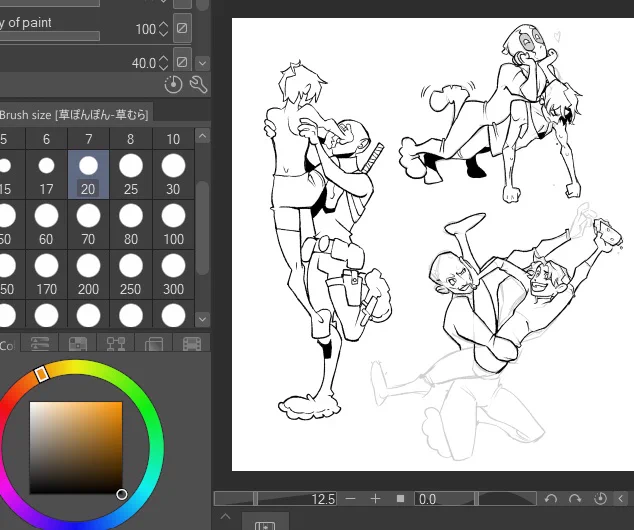Screen dimensions: 634x530
Task: Rotate canvas right
Action: [x=575, y=498]
